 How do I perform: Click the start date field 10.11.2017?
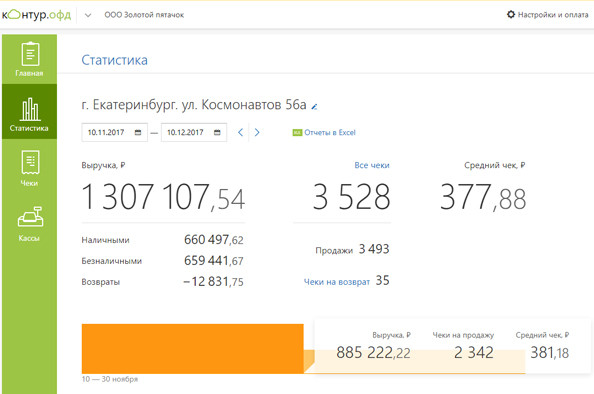tap(114, 132)
